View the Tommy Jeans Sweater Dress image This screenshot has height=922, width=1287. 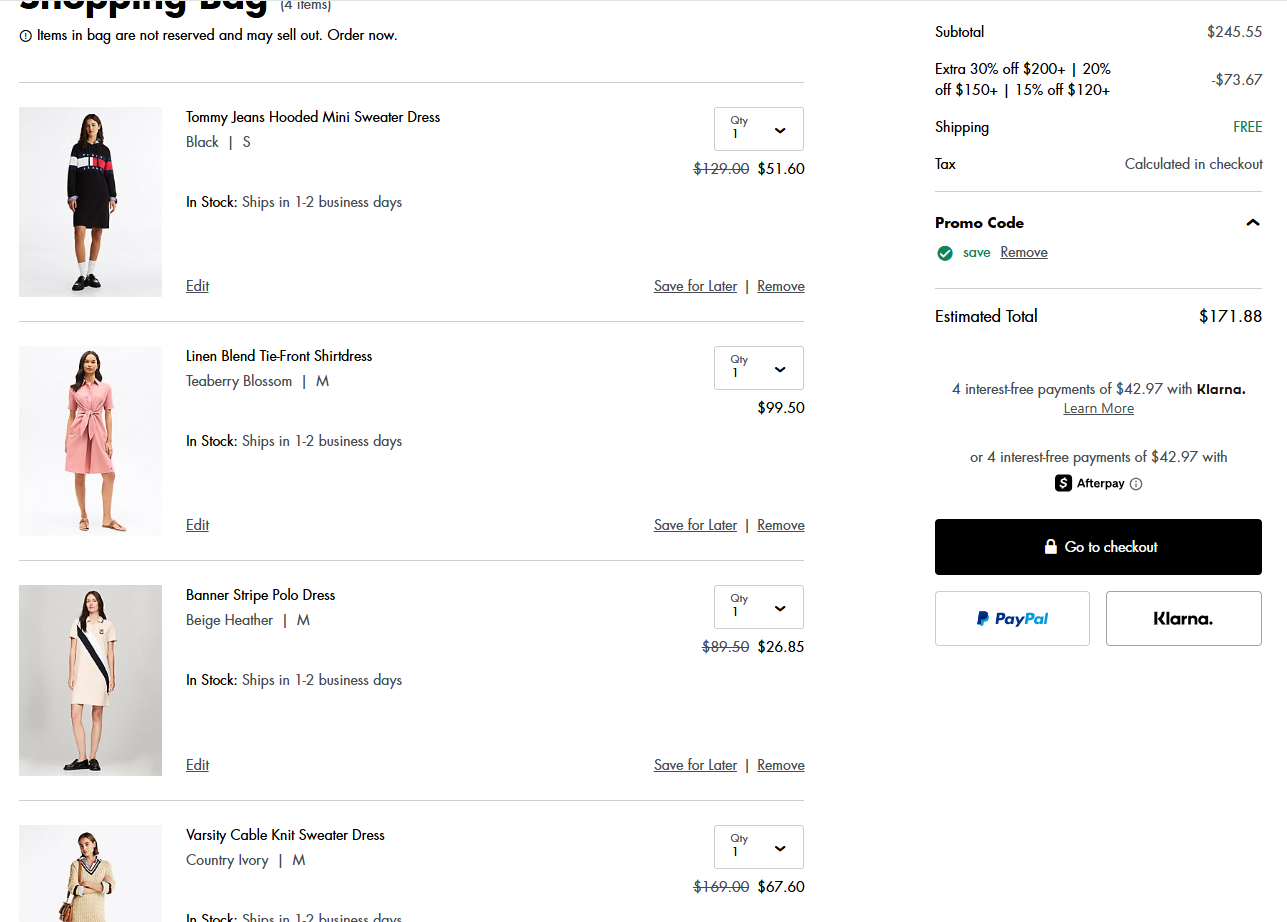pos(90,202)
